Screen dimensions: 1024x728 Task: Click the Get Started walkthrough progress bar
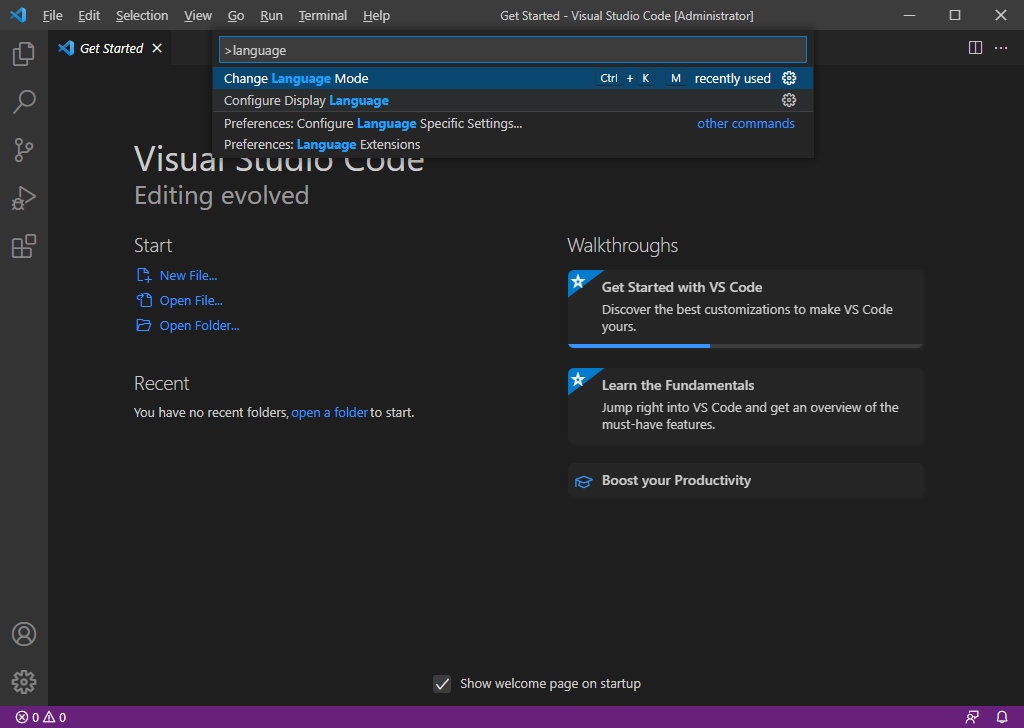point(745,345)
